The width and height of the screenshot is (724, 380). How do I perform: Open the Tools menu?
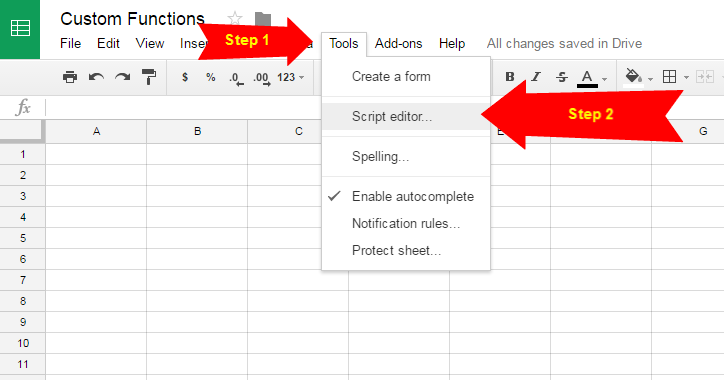[x=344, y=44]
